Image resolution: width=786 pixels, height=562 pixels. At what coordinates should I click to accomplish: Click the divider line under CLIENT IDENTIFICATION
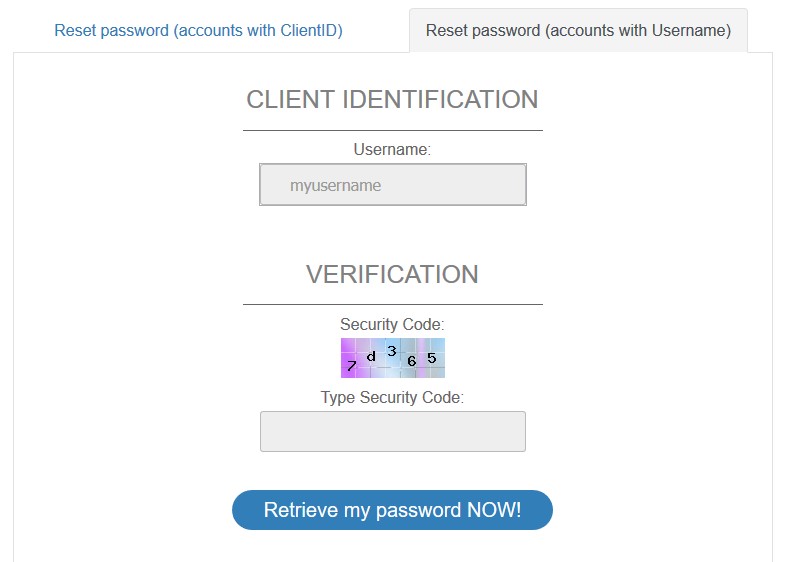[x=392, y=130]
